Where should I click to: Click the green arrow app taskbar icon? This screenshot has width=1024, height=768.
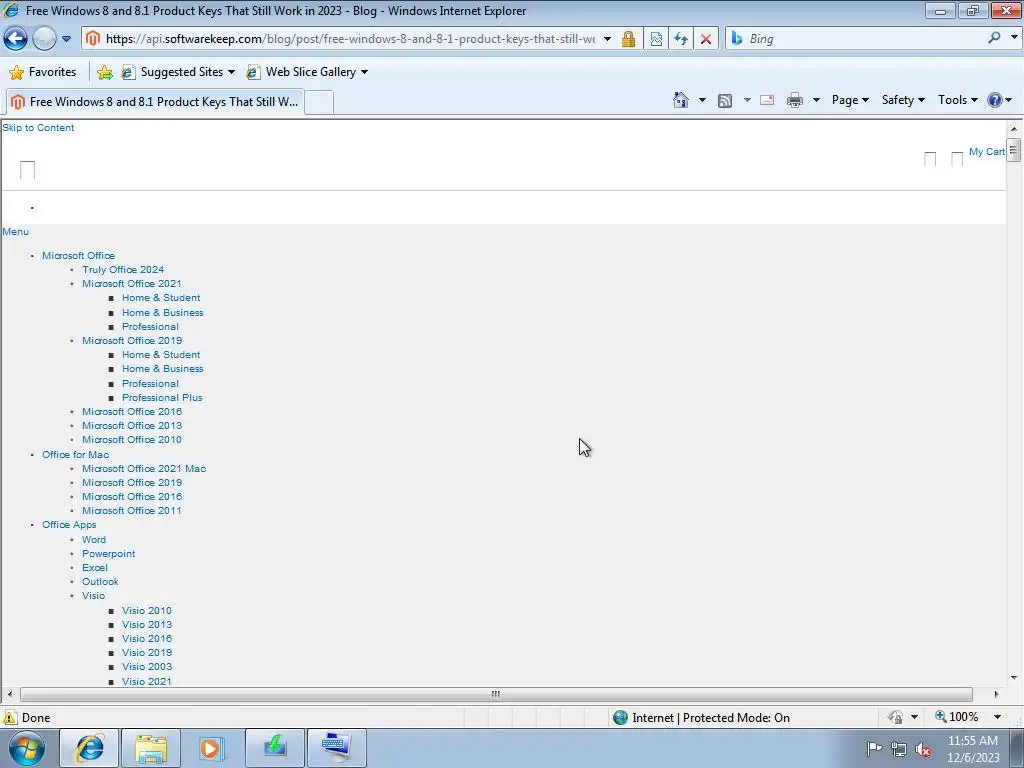pos(274,748)
